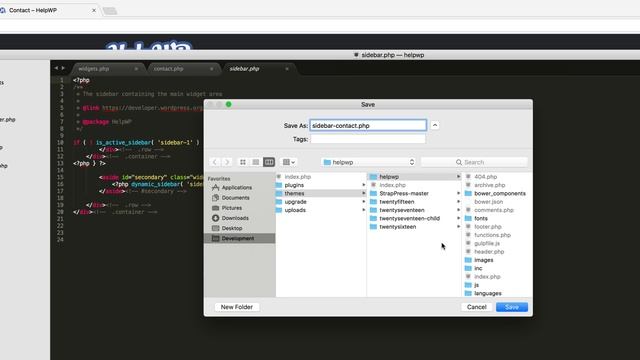Select the upgrade folder
Screen dimensions: 640x360
296,202
